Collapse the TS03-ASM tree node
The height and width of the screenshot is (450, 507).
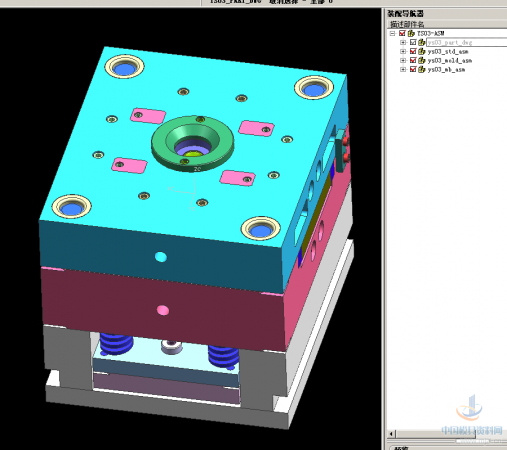point(393,33)
